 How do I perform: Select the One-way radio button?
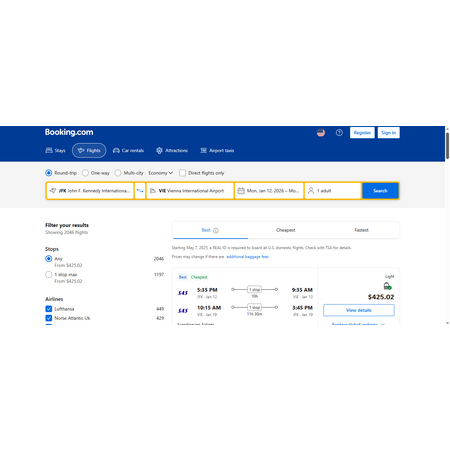coord(85,173)
